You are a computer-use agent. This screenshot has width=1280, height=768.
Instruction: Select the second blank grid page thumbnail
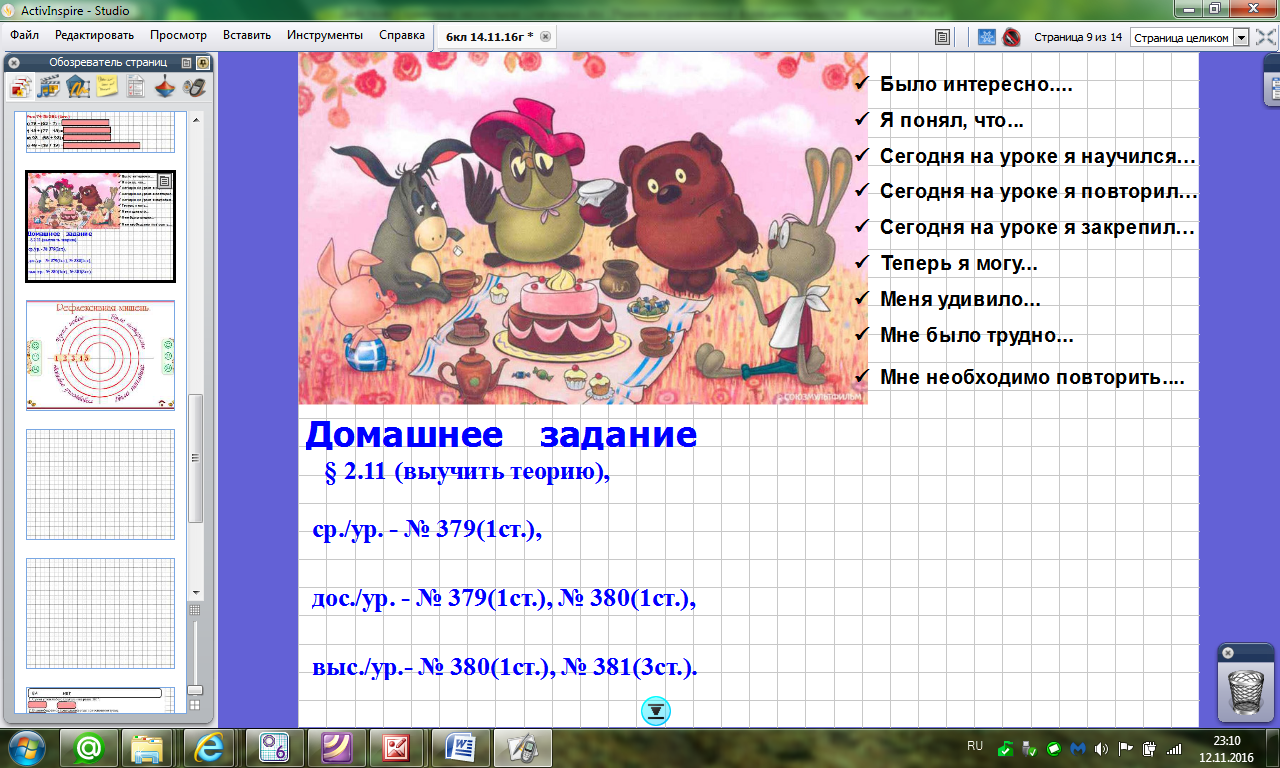click(x=100, y=613)
